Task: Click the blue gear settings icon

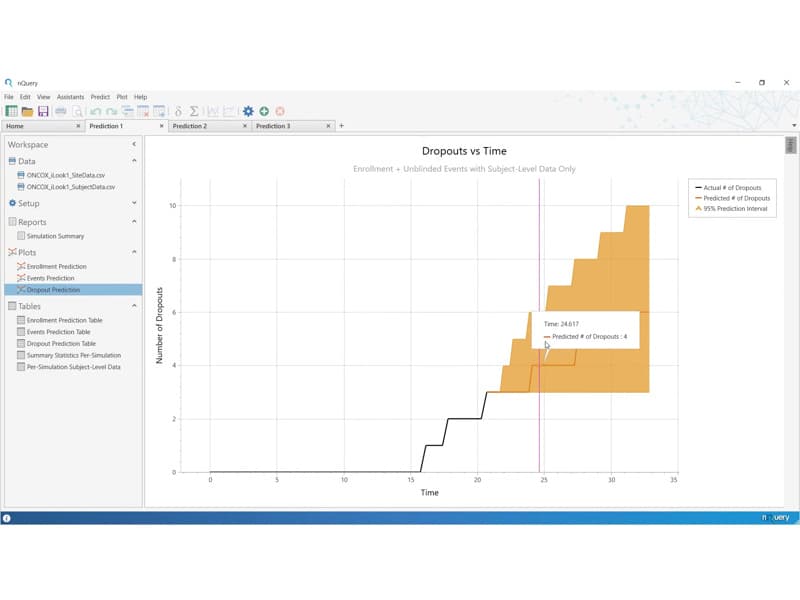Action: tap(248, 111)
